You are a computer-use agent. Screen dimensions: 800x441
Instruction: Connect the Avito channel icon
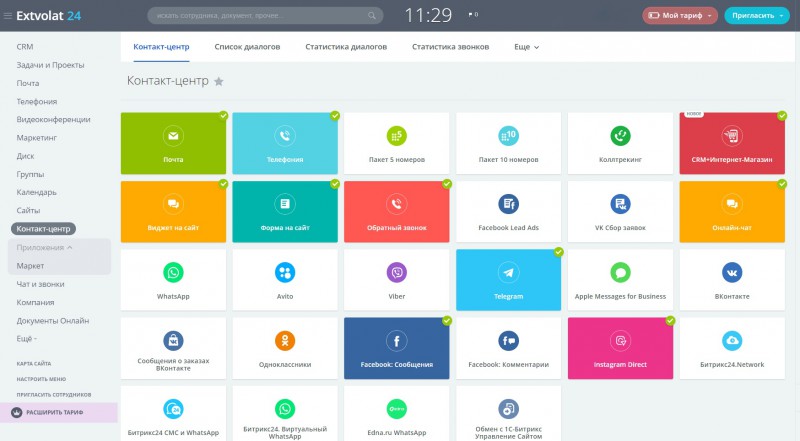point(285,273)
